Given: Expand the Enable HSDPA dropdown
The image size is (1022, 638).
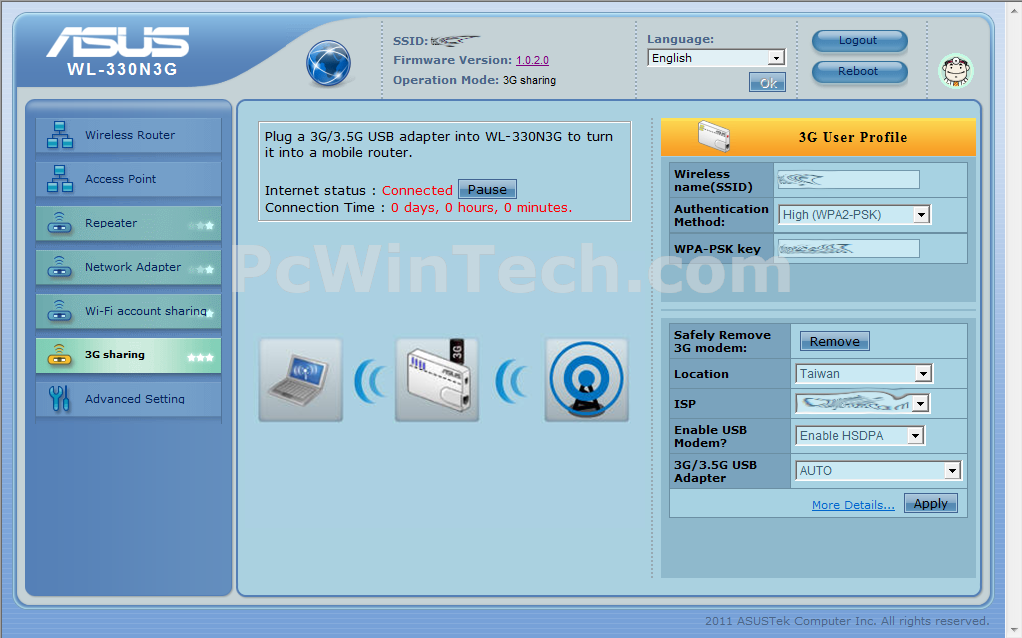Looking at the screenshot, I should (x=860, y=435).
